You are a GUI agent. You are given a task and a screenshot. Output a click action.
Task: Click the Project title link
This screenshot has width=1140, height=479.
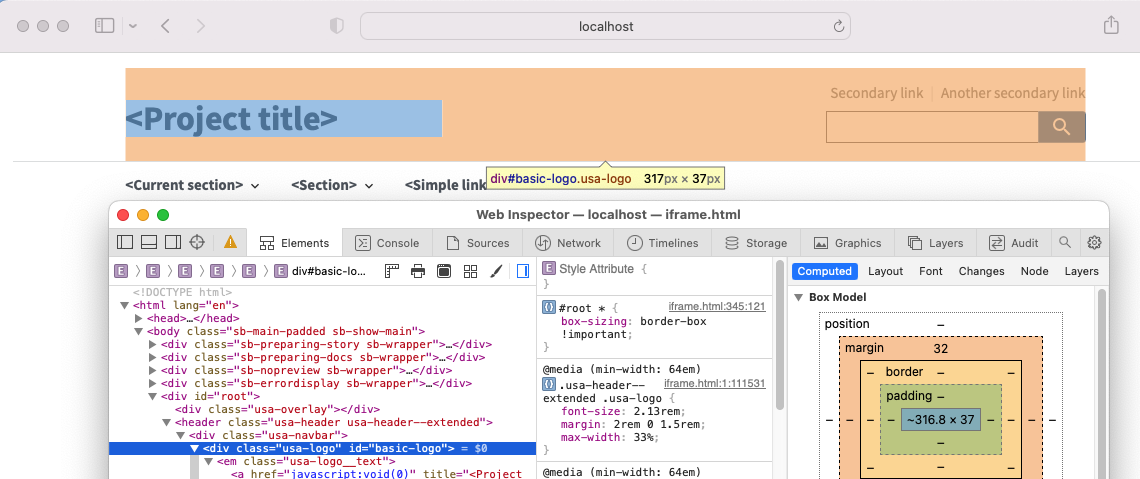click(x=232, y=118)
